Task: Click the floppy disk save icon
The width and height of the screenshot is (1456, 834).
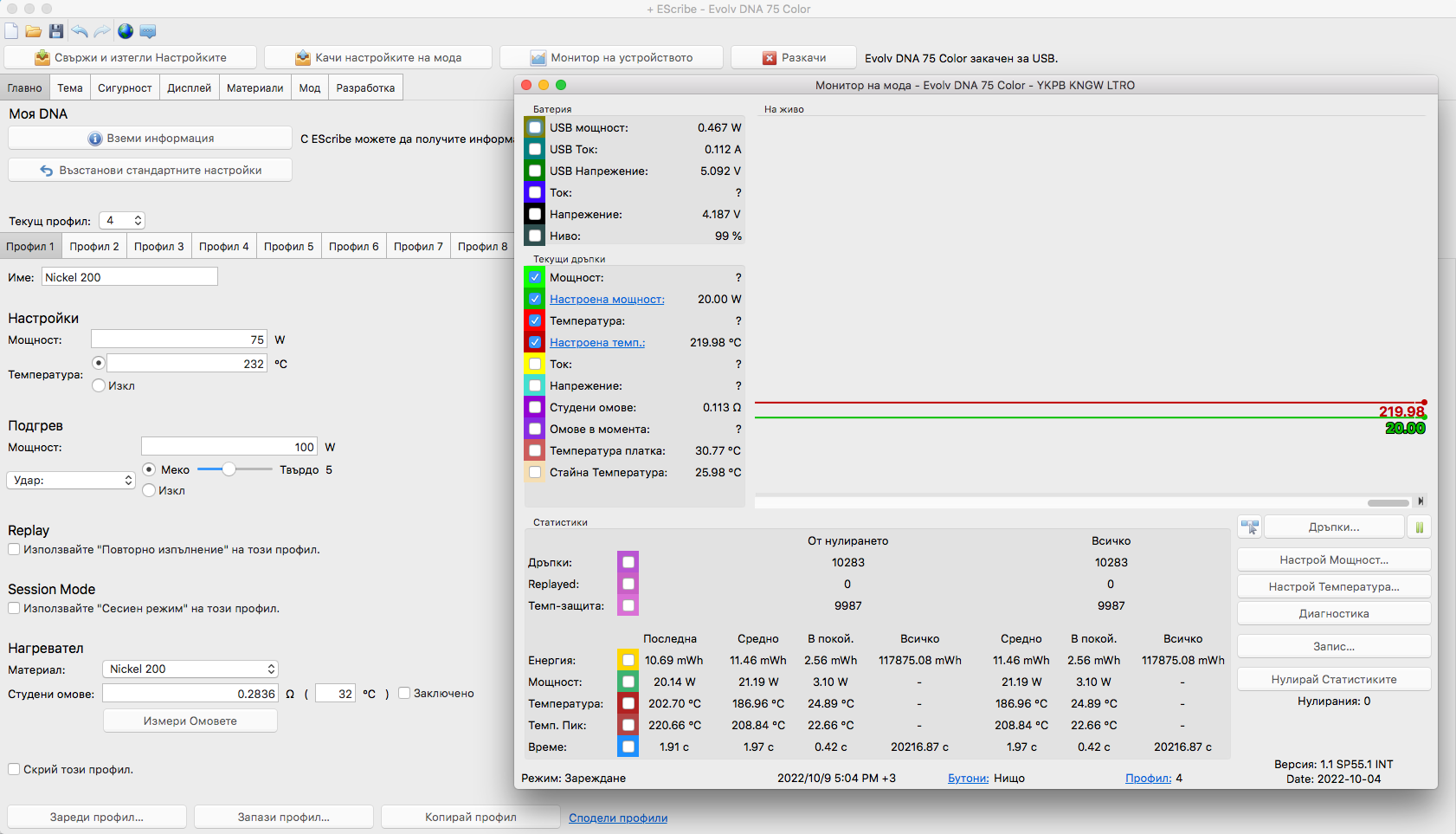Action: pos(56,31)
